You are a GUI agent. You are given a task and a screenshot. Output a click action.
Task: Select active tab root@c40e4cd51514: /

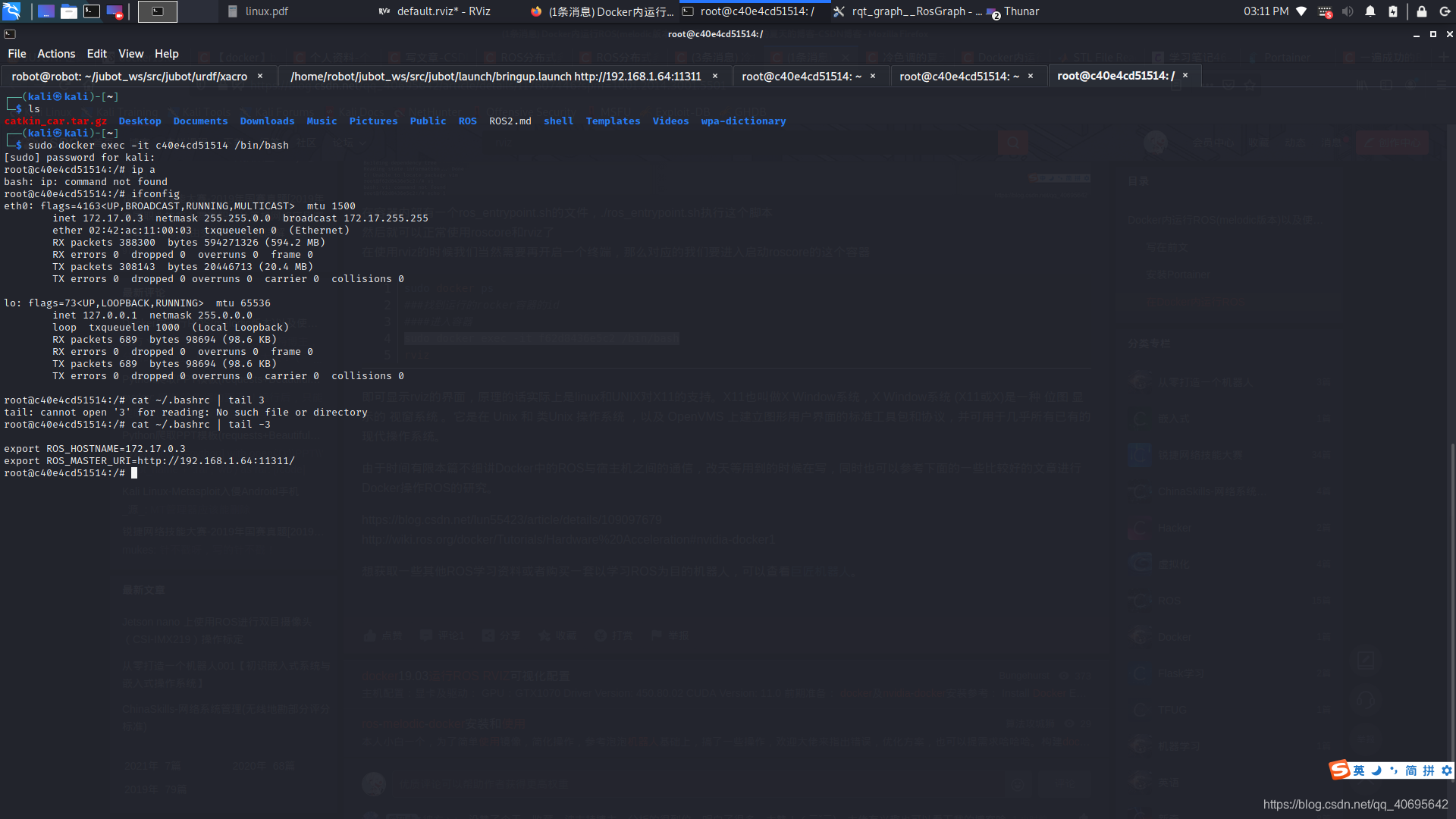tap(1125, 76)
